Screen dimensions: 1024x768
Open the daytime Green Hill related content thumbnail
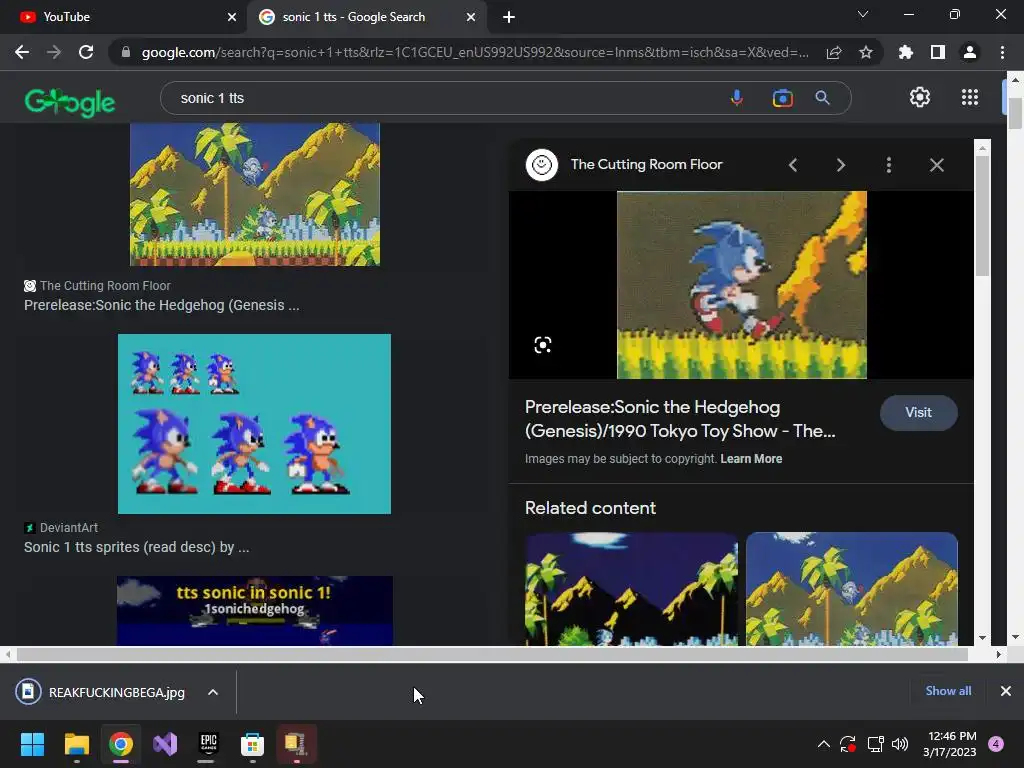click(852, 589)
